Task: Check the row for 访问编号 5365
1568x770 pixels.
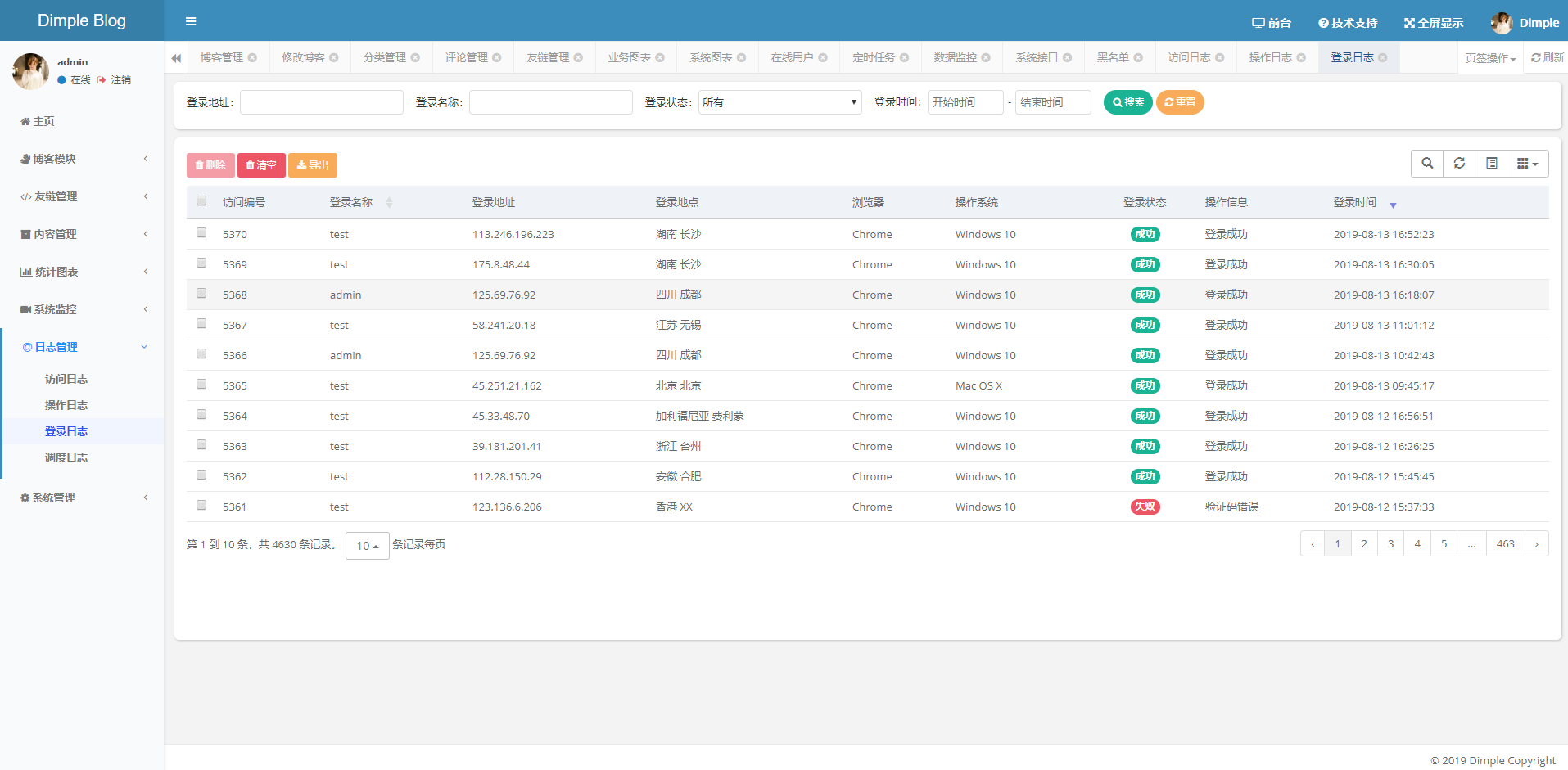Action: [201, 384]
